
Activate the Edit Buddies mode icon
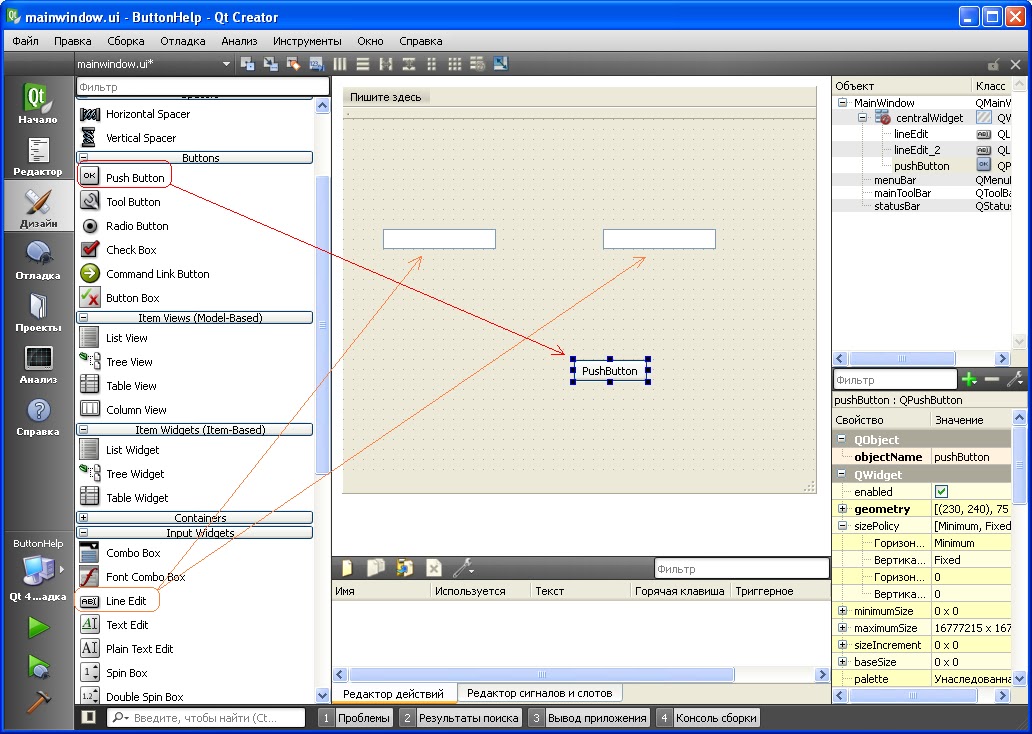pyautogui.click(x=294, y=64)
